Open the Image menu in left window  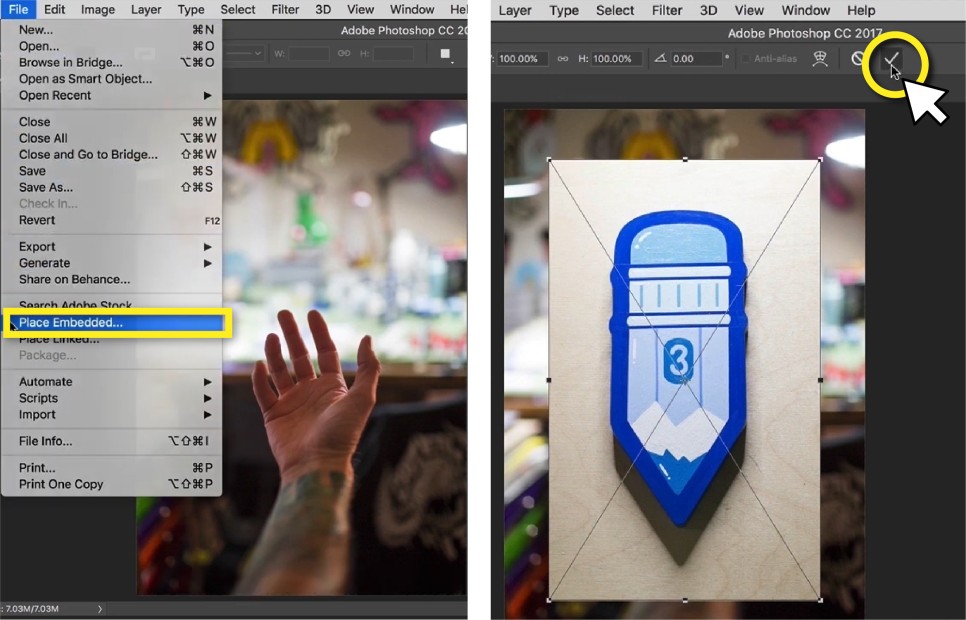98,9
